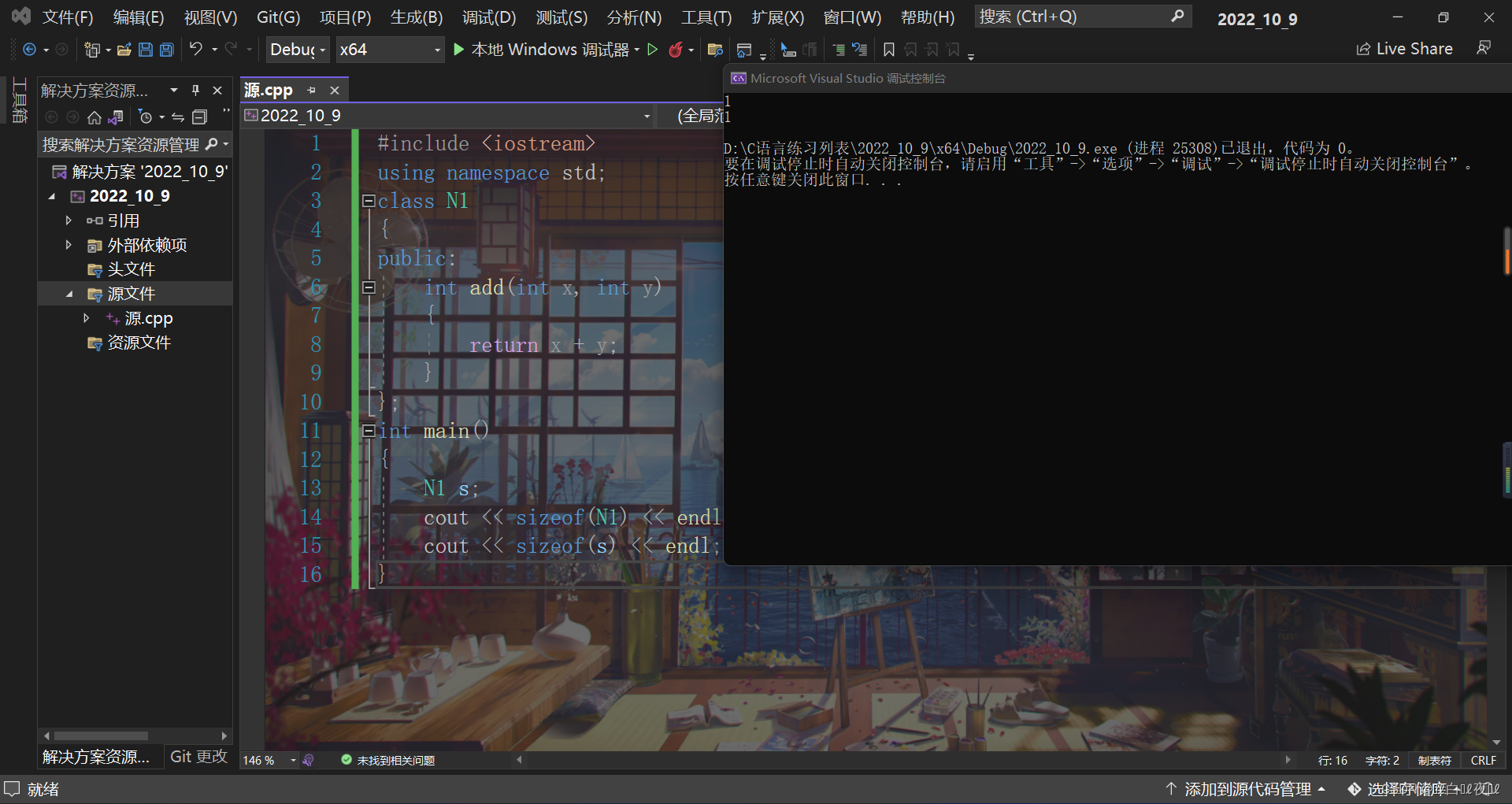
Task: Expand the 源.cpp file node
Action: 87,318
